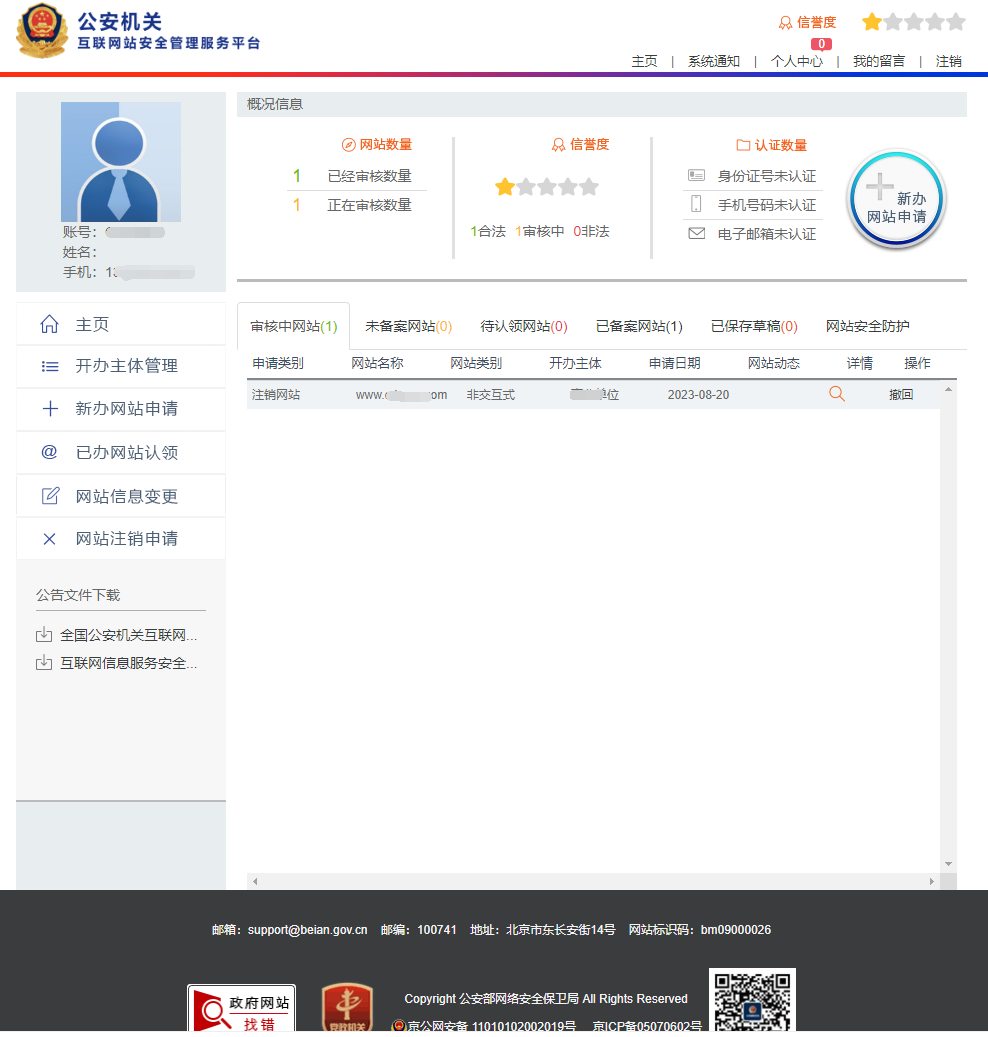Click 电子邮箱未认证 text

click(x=766, y=234)
